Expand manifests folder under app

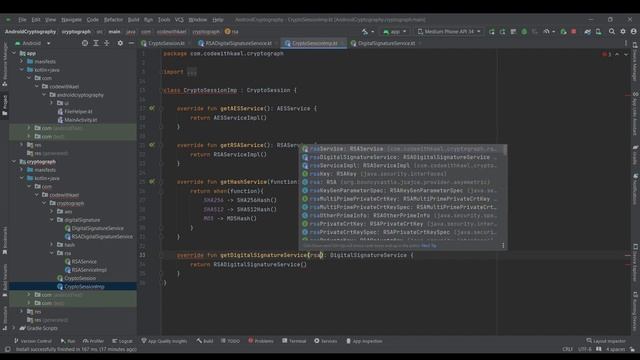click(22, 61)
